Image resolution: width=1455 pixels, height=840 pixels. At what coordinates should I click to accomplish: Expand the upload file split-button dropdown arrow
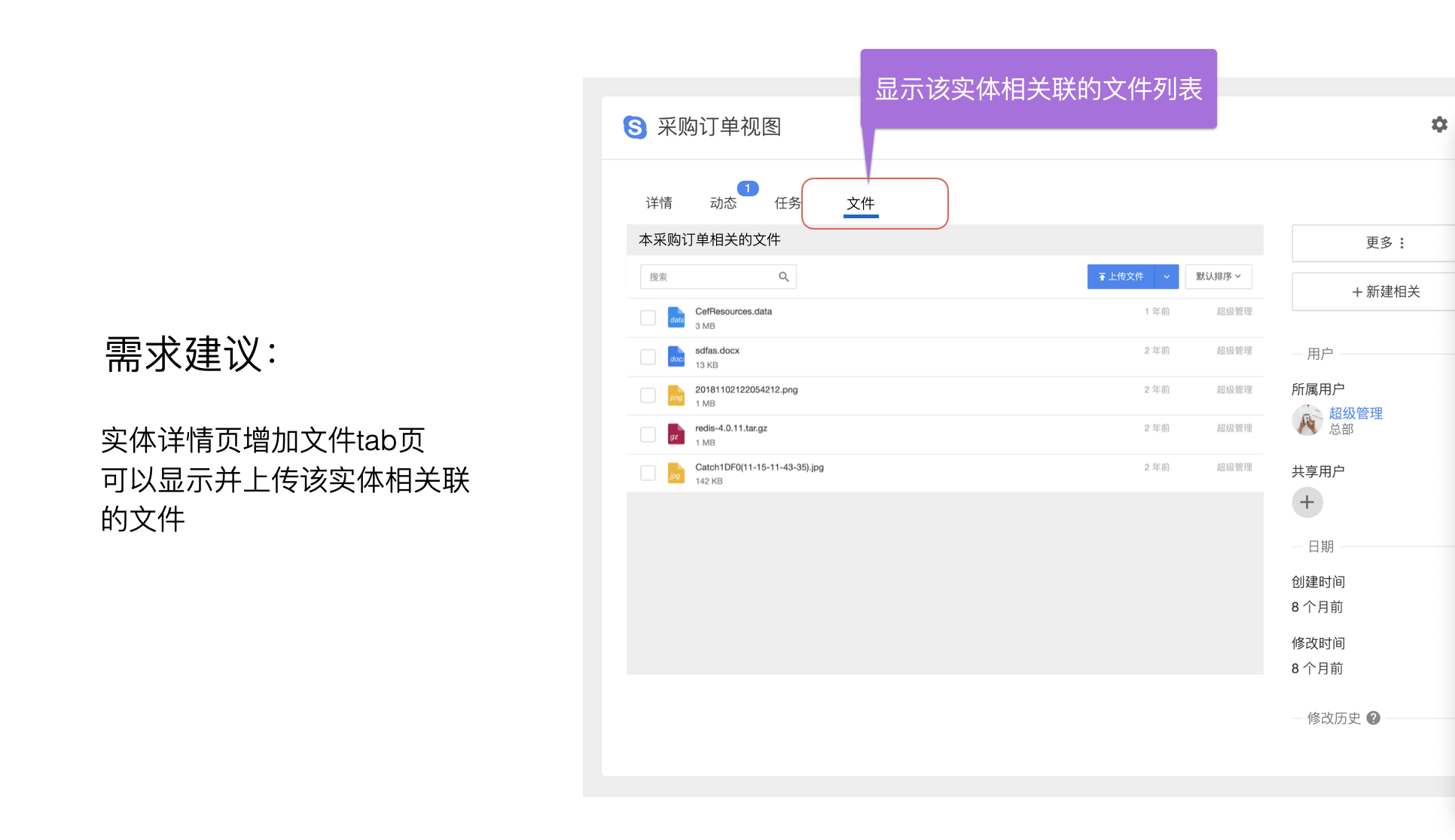(1167, 276)
